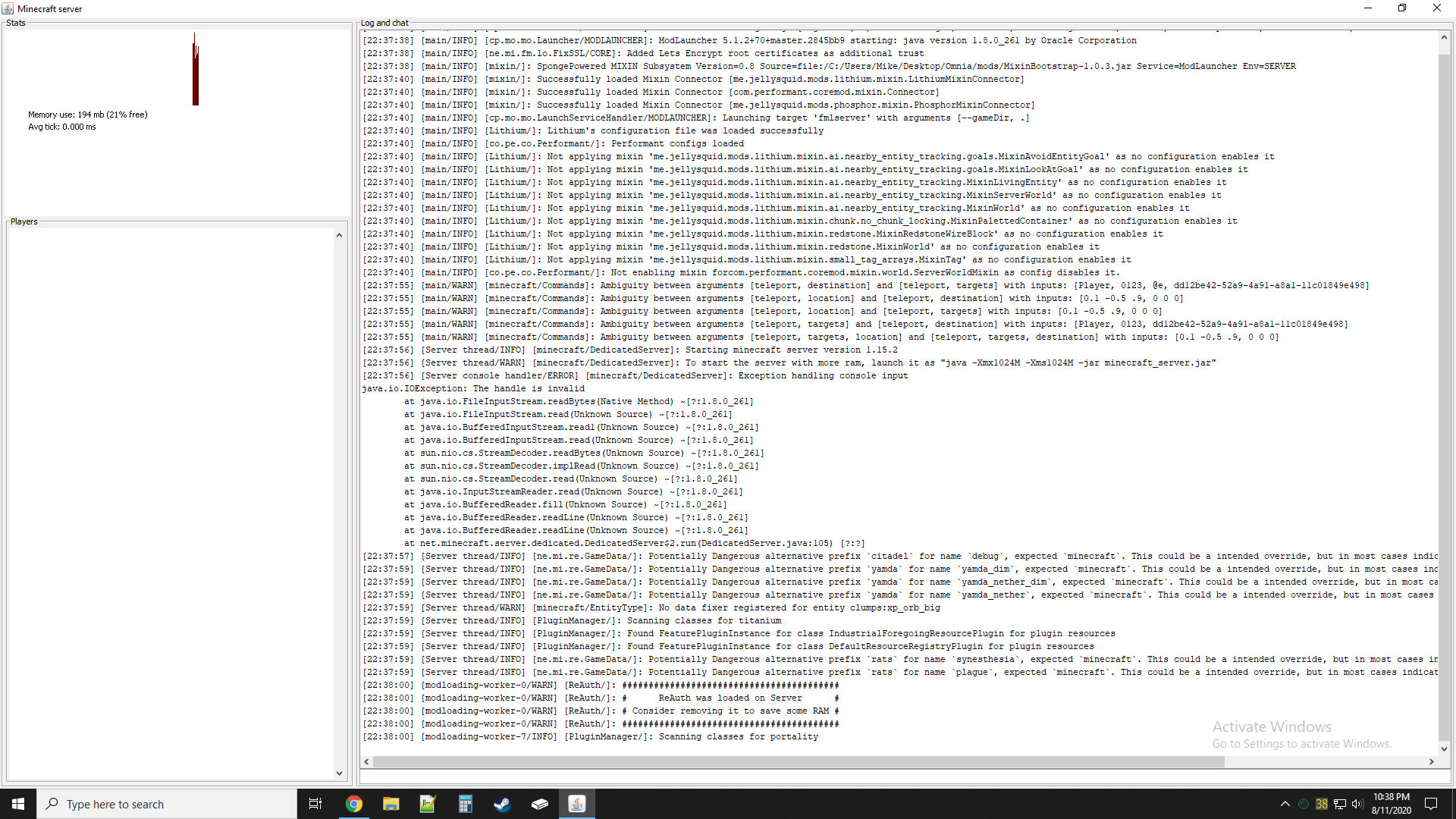The width and height of the screenshot is (1456, 819).
Task: Click the Type here to search box
Action: (x=167, y=804)
